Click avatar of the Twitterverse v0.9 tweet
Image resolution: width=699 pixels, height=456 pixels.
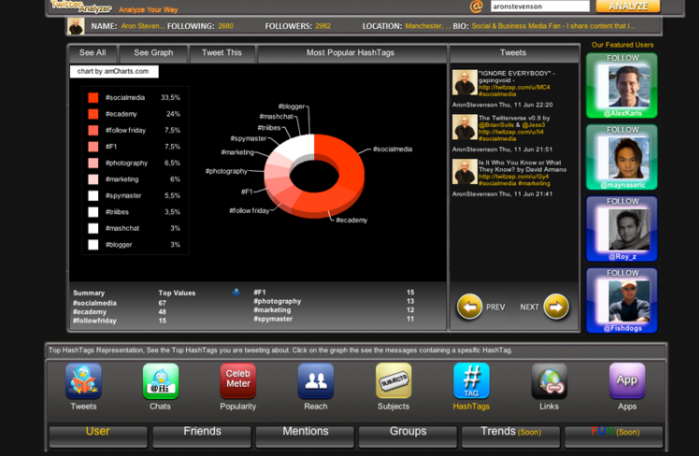coord(465,127)
